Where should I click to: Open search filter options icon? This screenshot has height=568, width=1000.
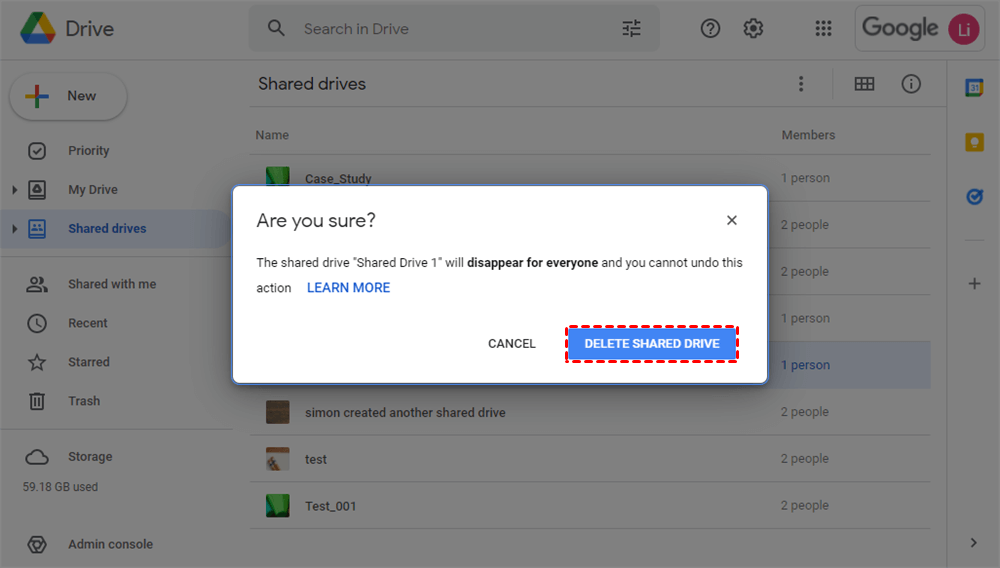pyautogui.click(x=631, y=29)
